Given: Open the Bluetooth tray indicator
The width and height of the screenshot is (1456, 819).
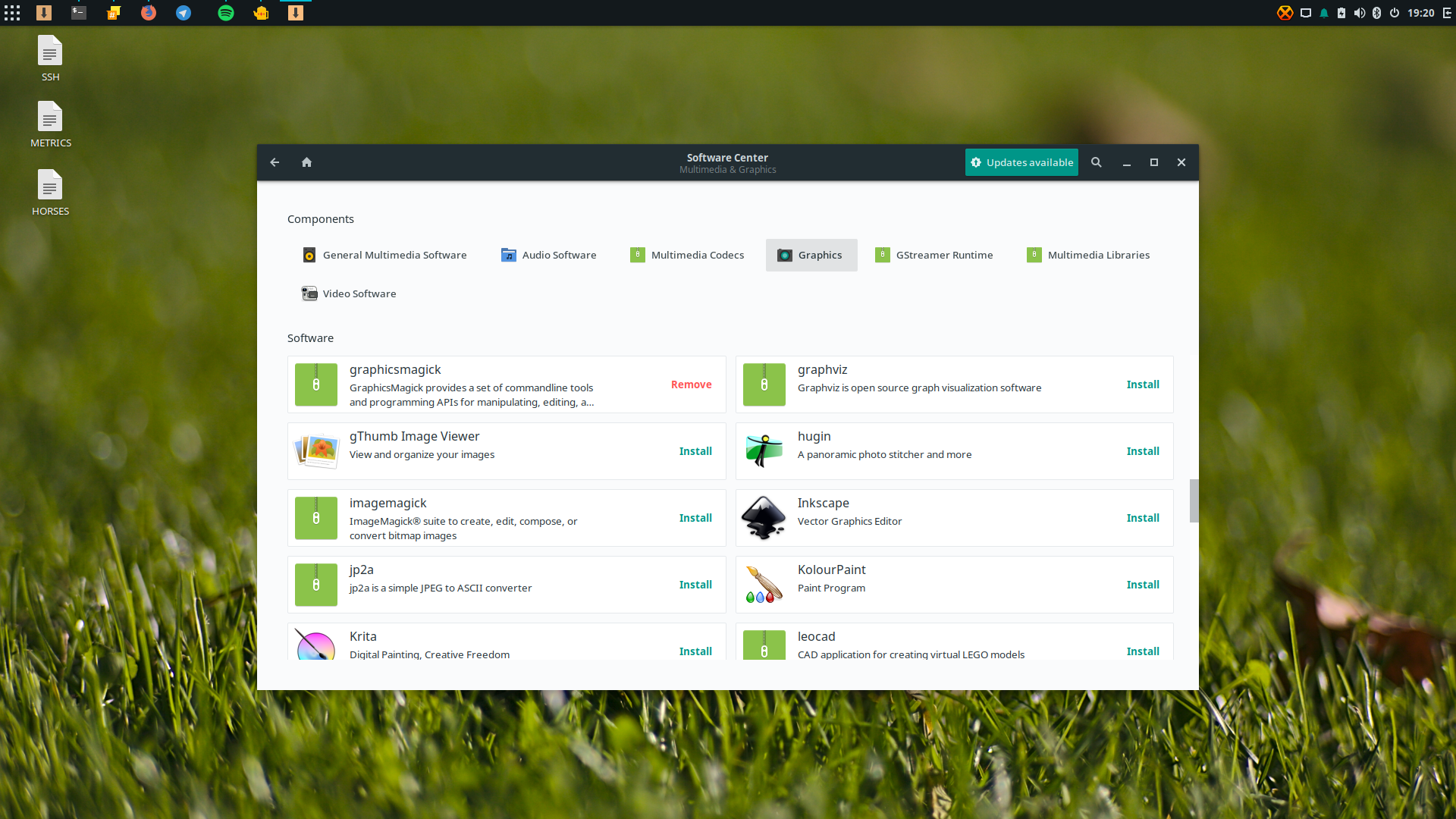Looking at the screenshot, I should tap(1376, 13).
